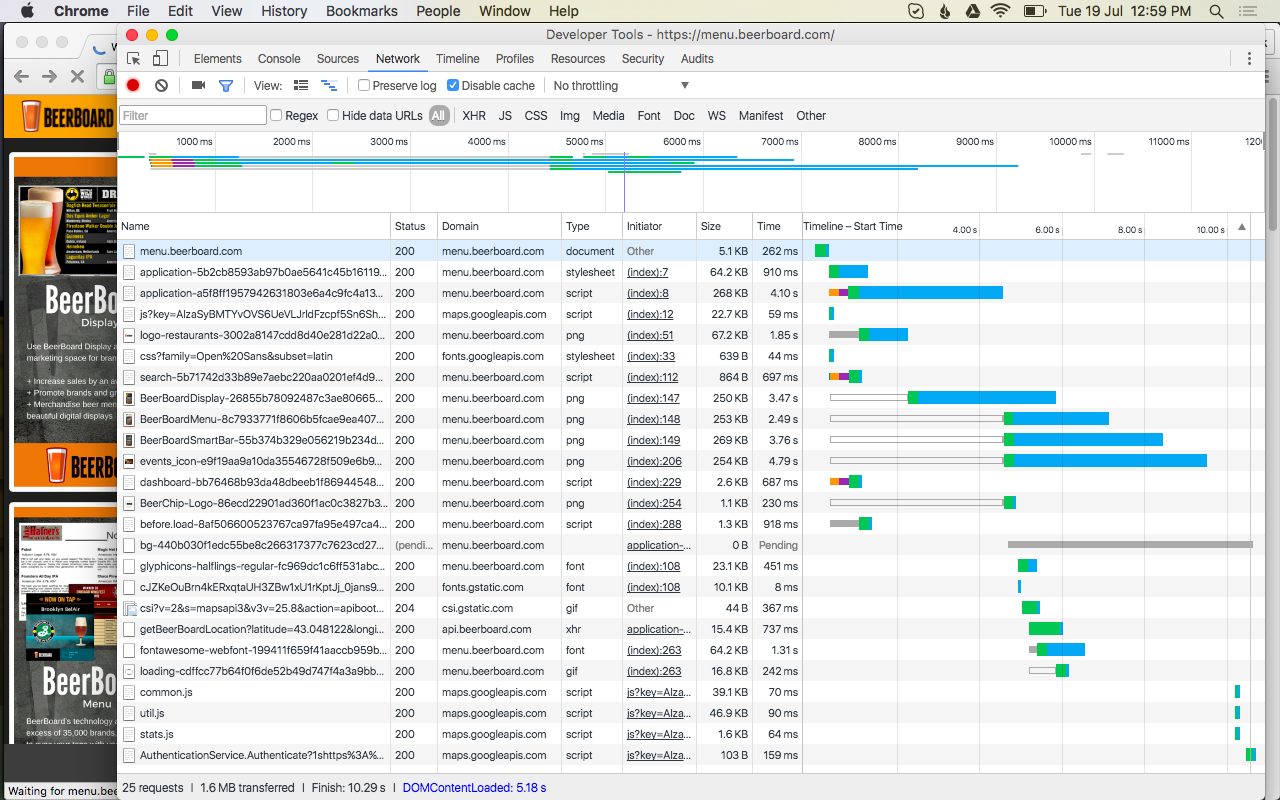The width and height of the screenshot is (1280, 800).
Task: Open Spotlight search in the menu bar
Action: pos(1216,11)
